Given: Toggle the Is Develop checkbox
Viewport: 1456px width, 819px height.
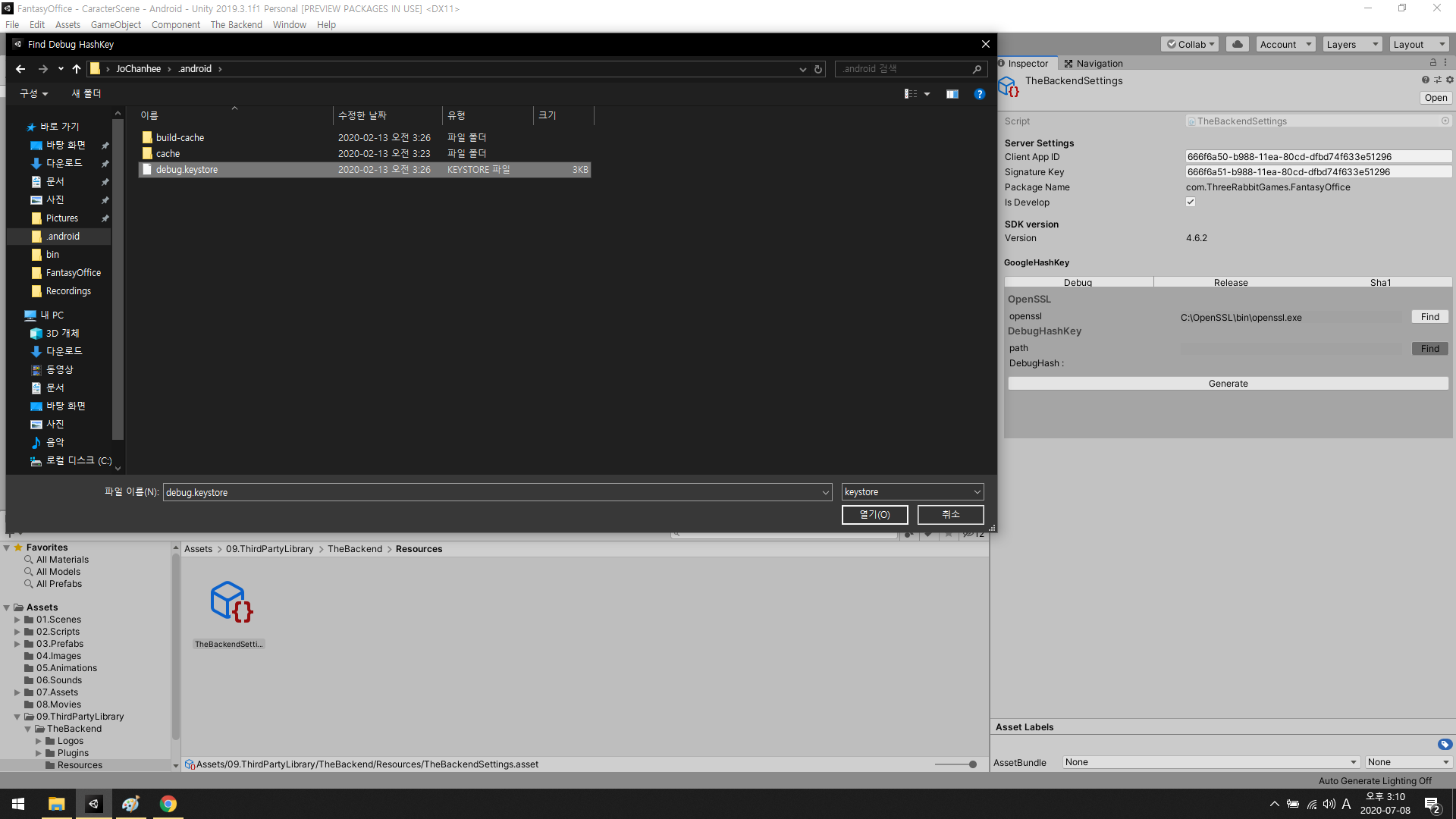Looking at the screenshot, I should click(1191, 202).
